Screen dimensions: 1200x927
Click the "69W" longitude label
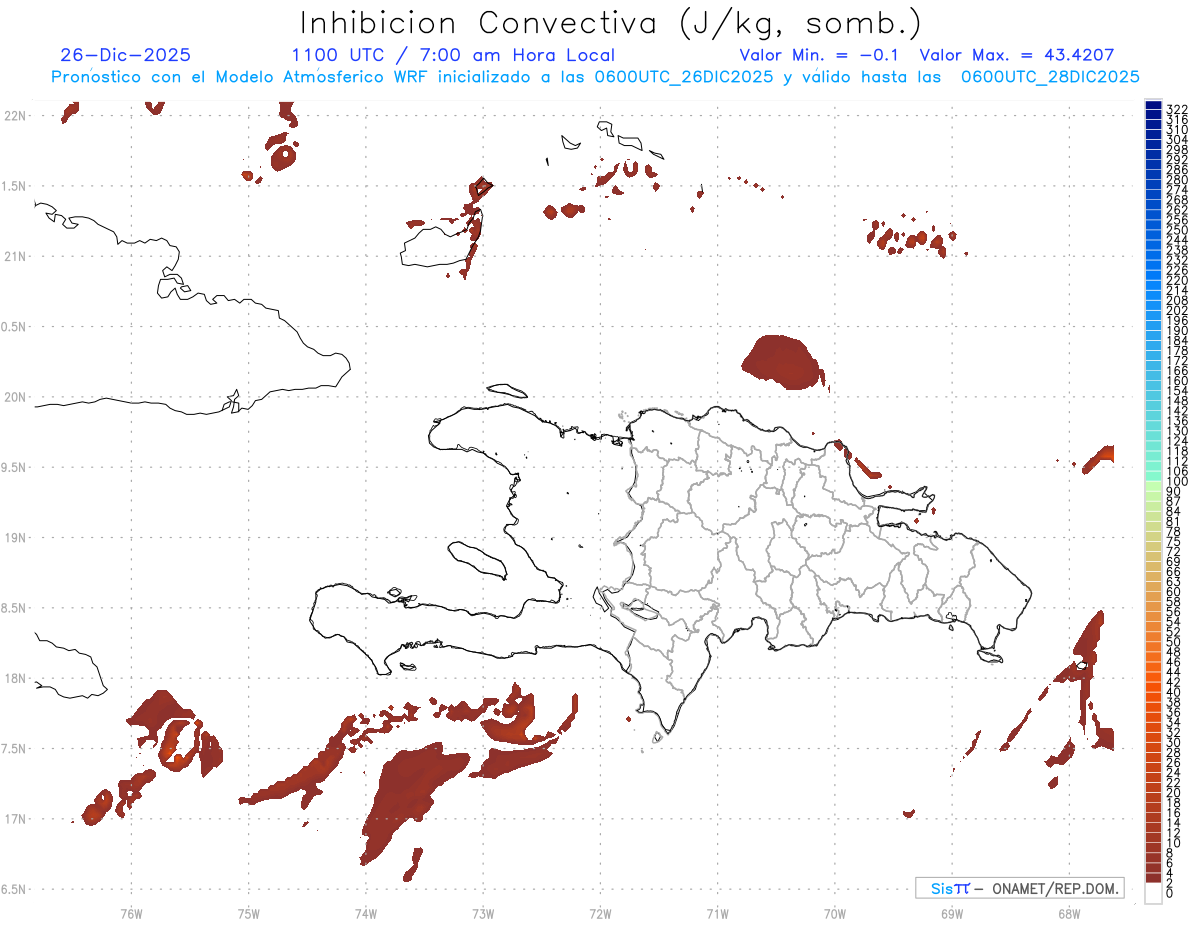952,914
